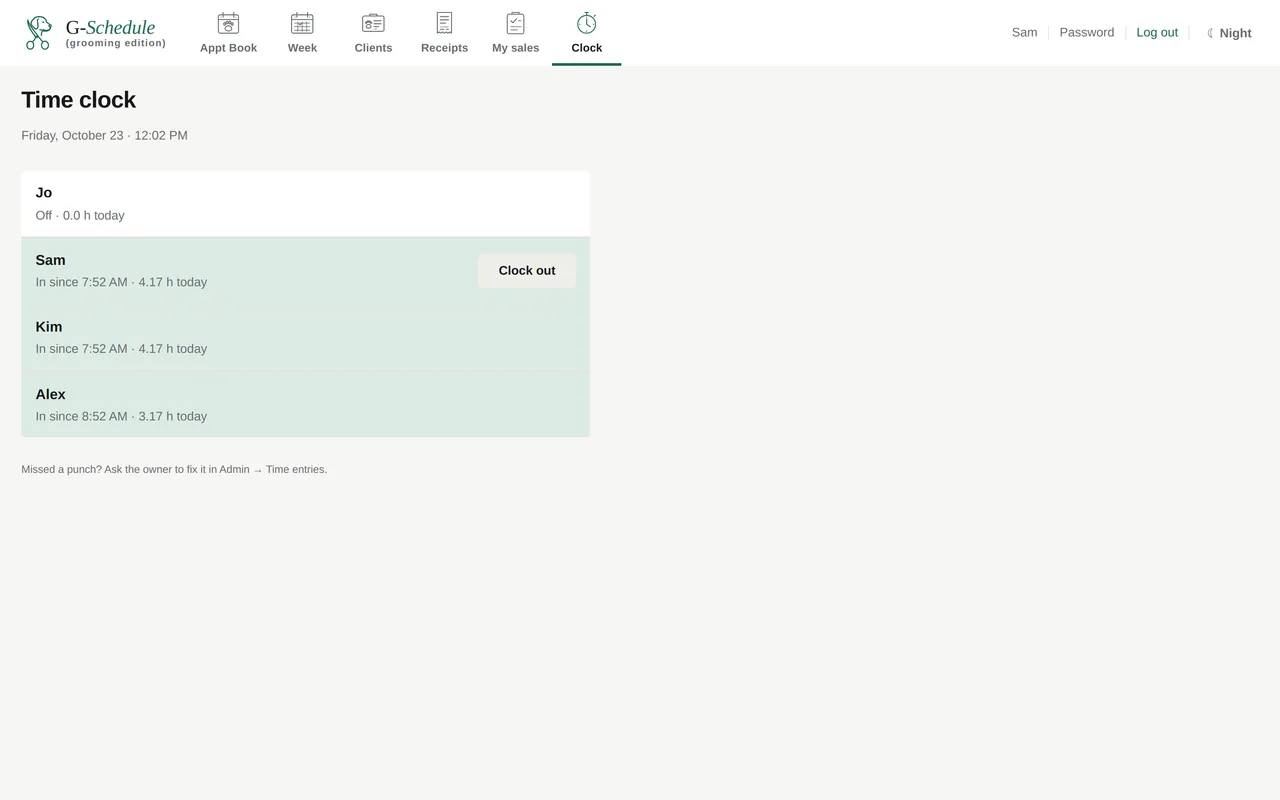
Task: Switch to the My sales tab label
Action: [x=515, y=48]
